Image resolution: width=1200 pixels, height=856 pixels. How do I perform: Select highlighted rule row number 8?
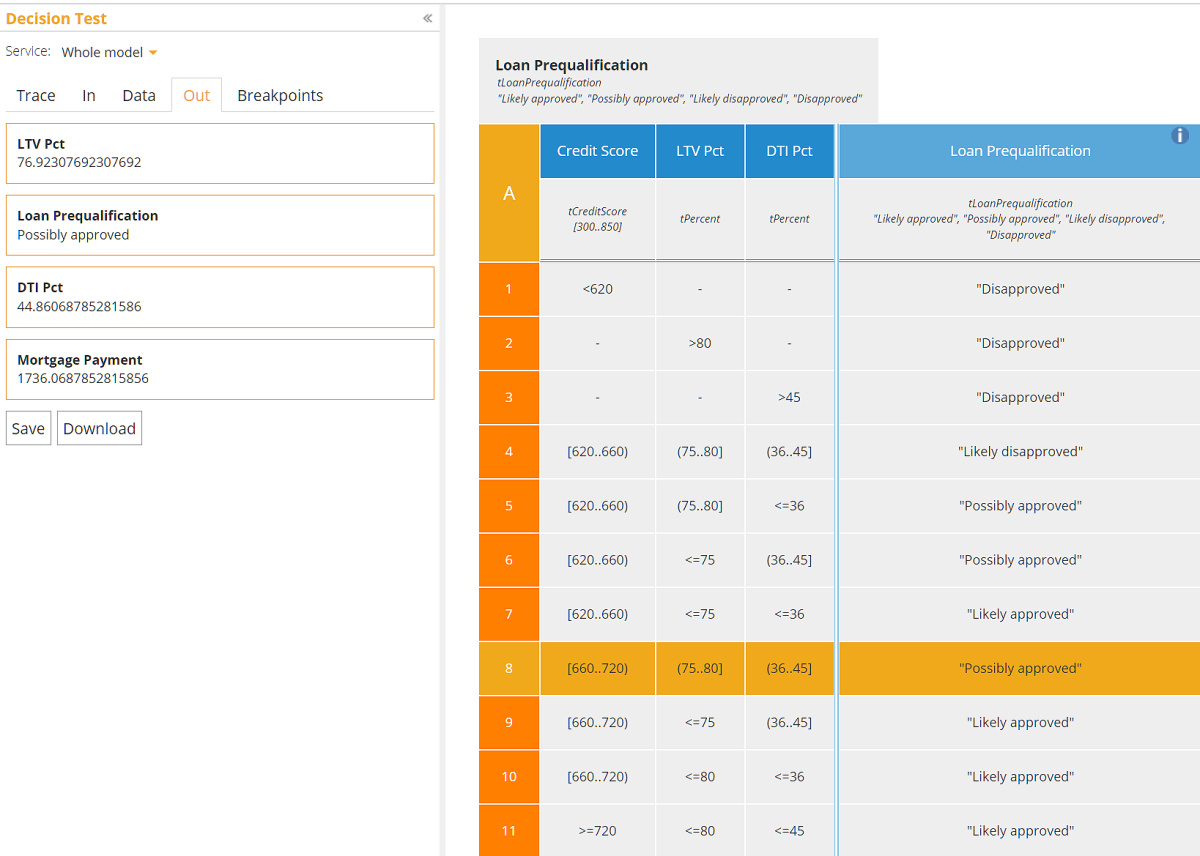pos(509,668)
